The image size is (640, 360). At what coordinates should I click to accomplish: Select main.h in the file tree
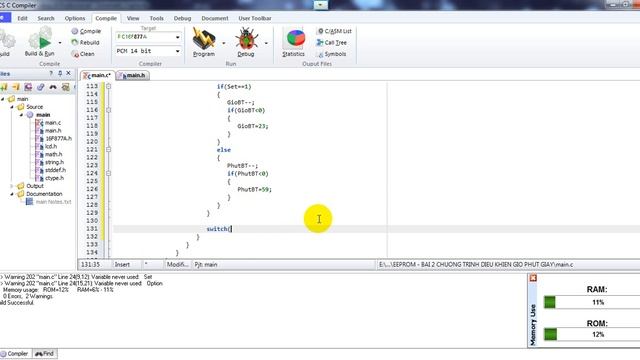click(53, 131)
